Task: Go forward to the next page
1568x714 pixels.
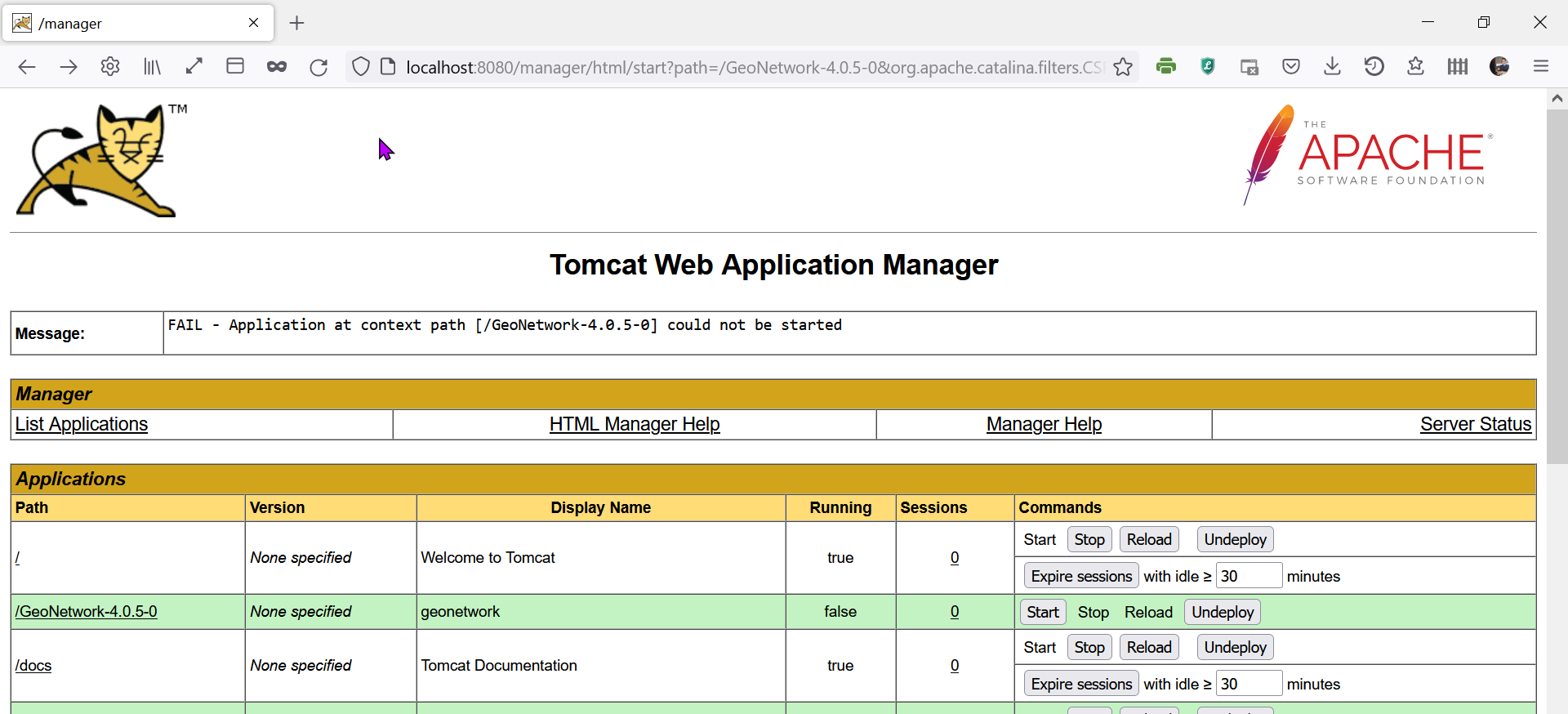Action: coord(69,67)
